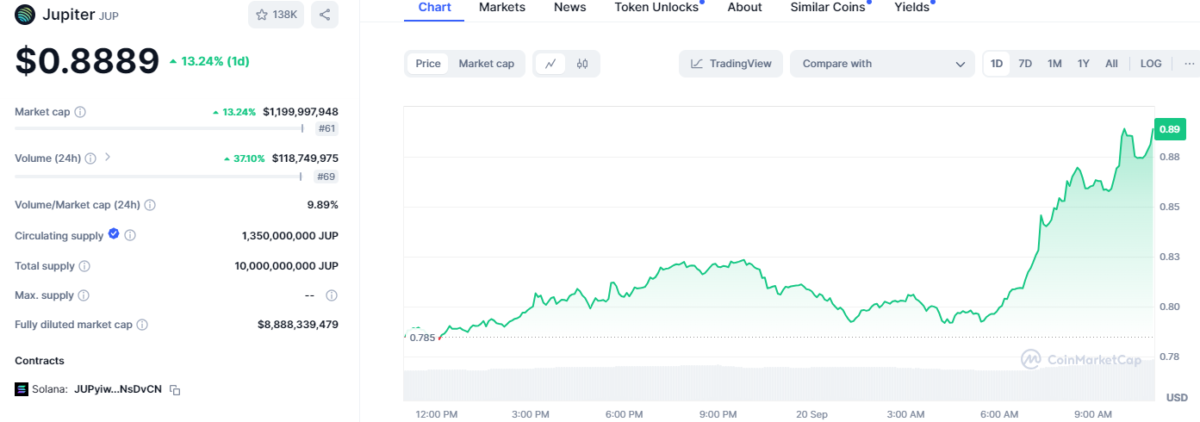This screenshot has width=1200, height=422.
Task: Show Market cap info tooltip icon
Action: coord(80,112)
